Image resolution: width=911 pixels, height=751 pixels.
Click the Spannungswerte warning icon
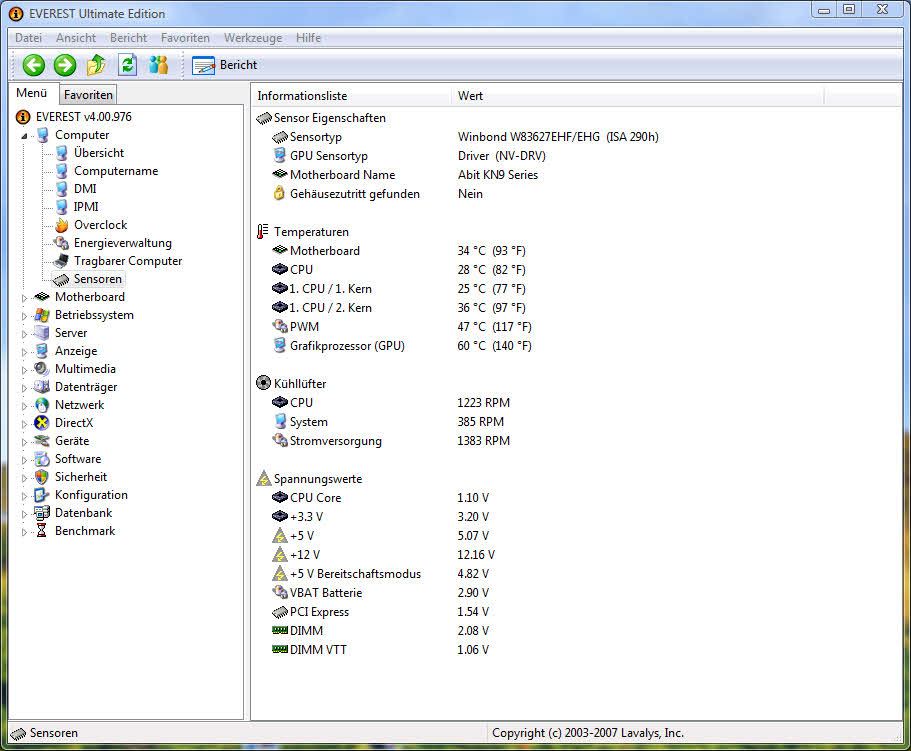click(264, 479)
